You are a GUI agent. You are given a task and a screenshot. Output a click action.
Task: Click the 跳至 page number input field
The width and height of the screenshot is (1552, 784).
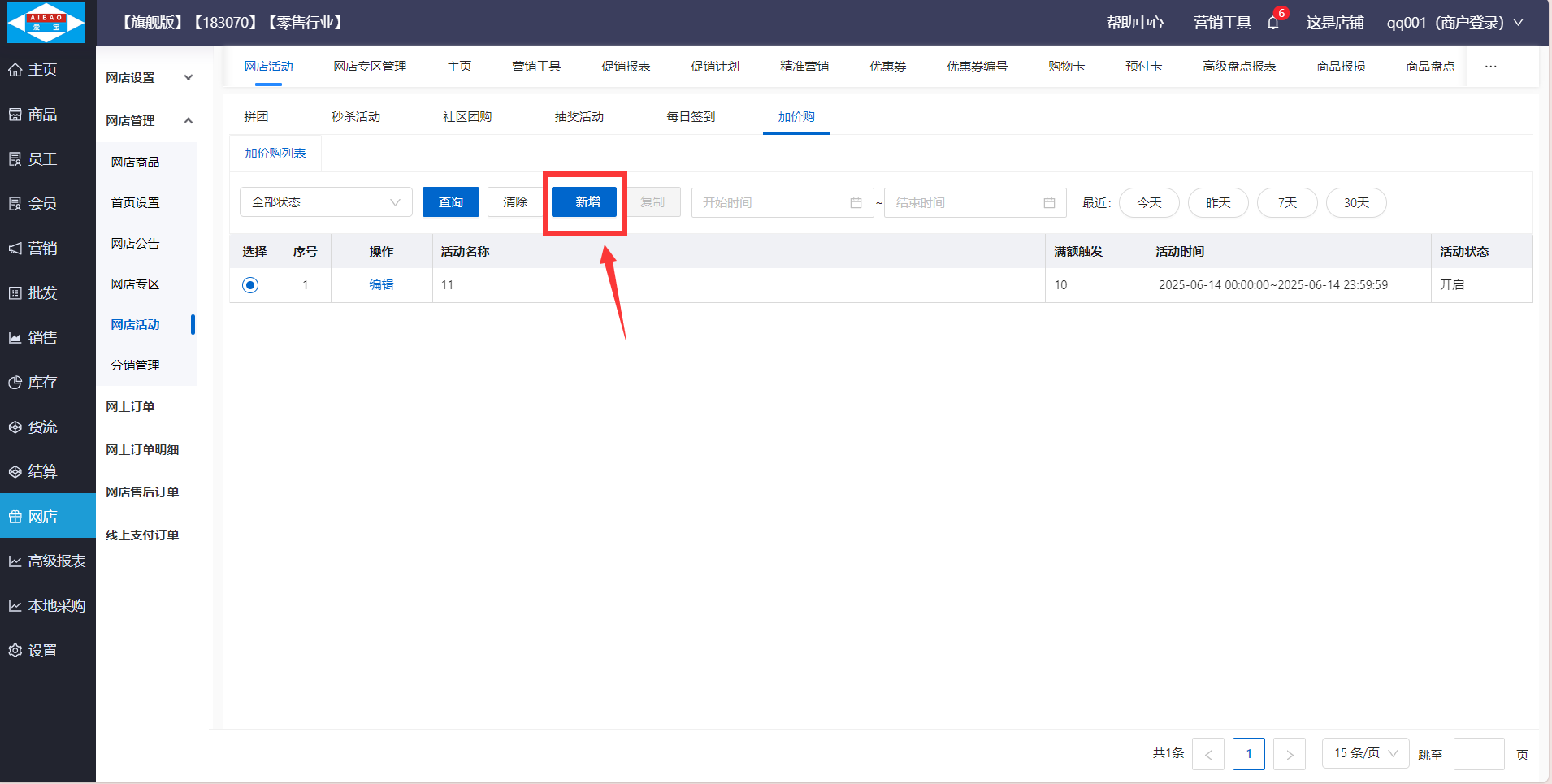[x=1478, y=754]
